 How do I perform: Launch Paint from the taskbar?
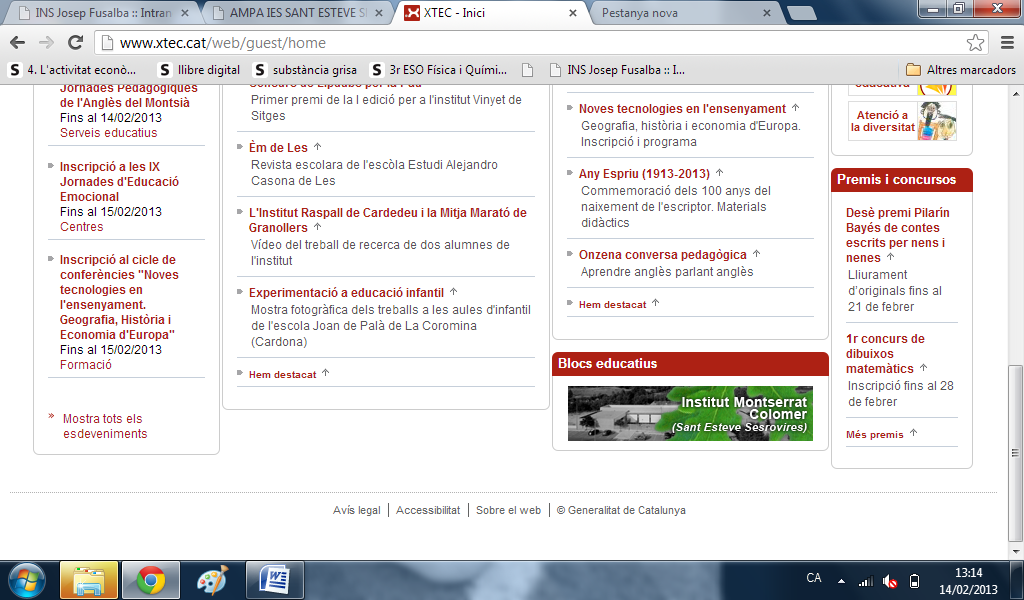click(x=211, y=580)
